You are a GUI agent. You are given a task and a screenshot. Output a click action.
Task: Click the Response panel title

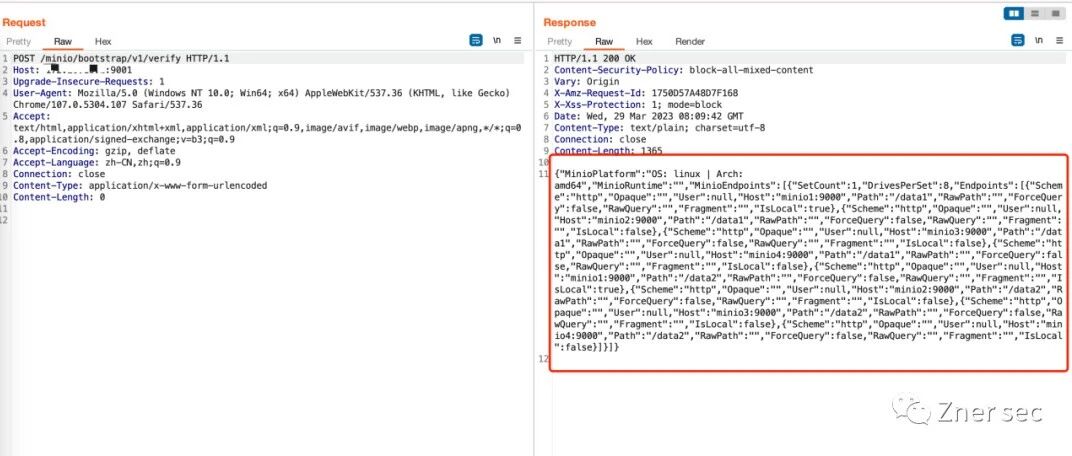(x=570, y=23)
